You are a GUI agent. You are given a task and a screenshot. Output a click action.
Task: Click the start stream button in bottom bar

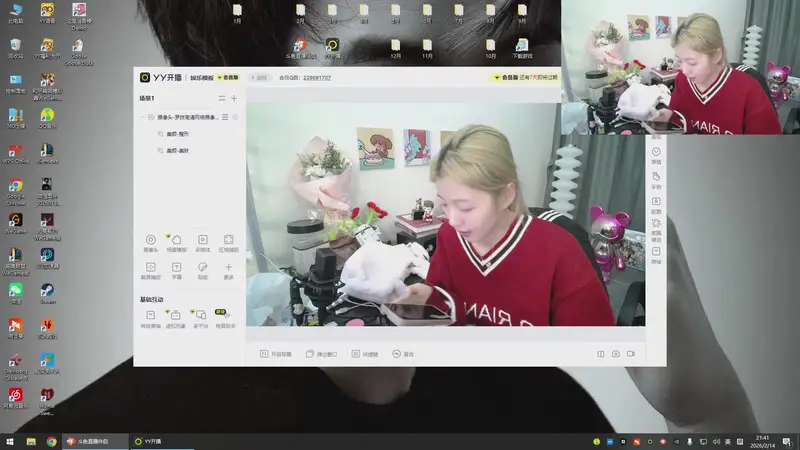click(275, 354)
